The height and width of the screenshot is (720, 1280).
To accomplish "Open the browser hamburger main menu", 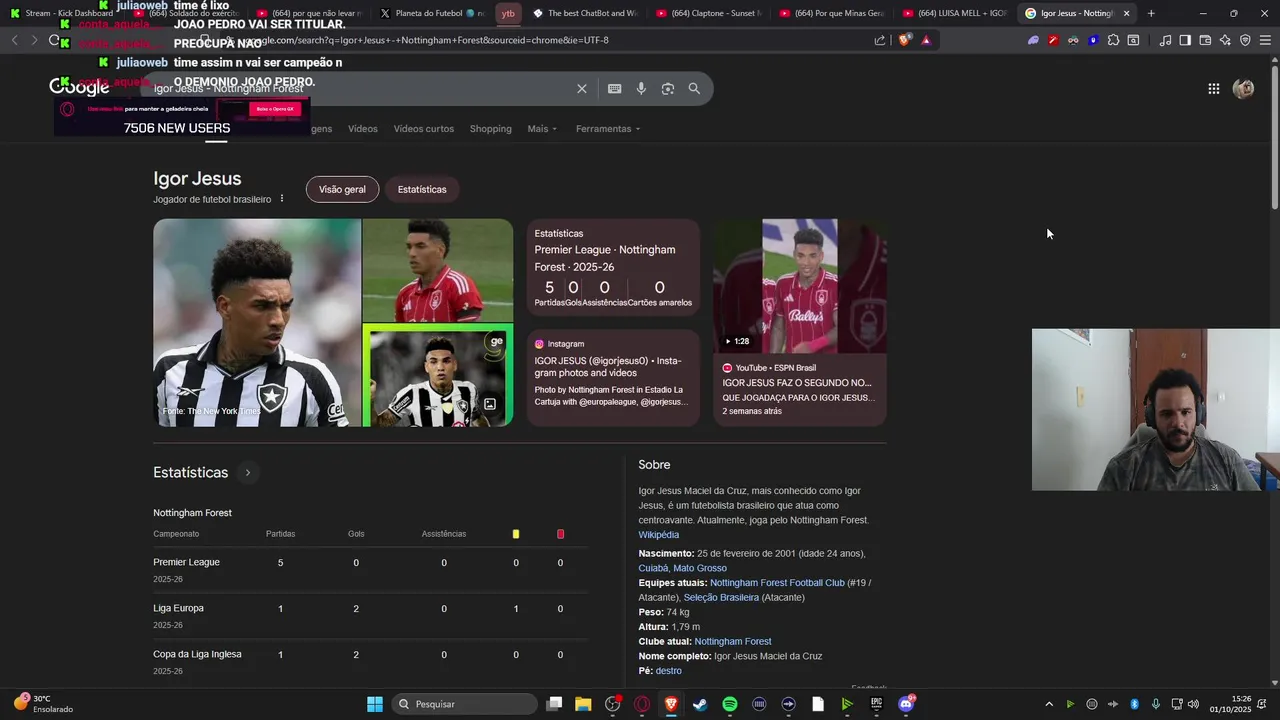I will pyautogui.click(x=1265, y=40).
